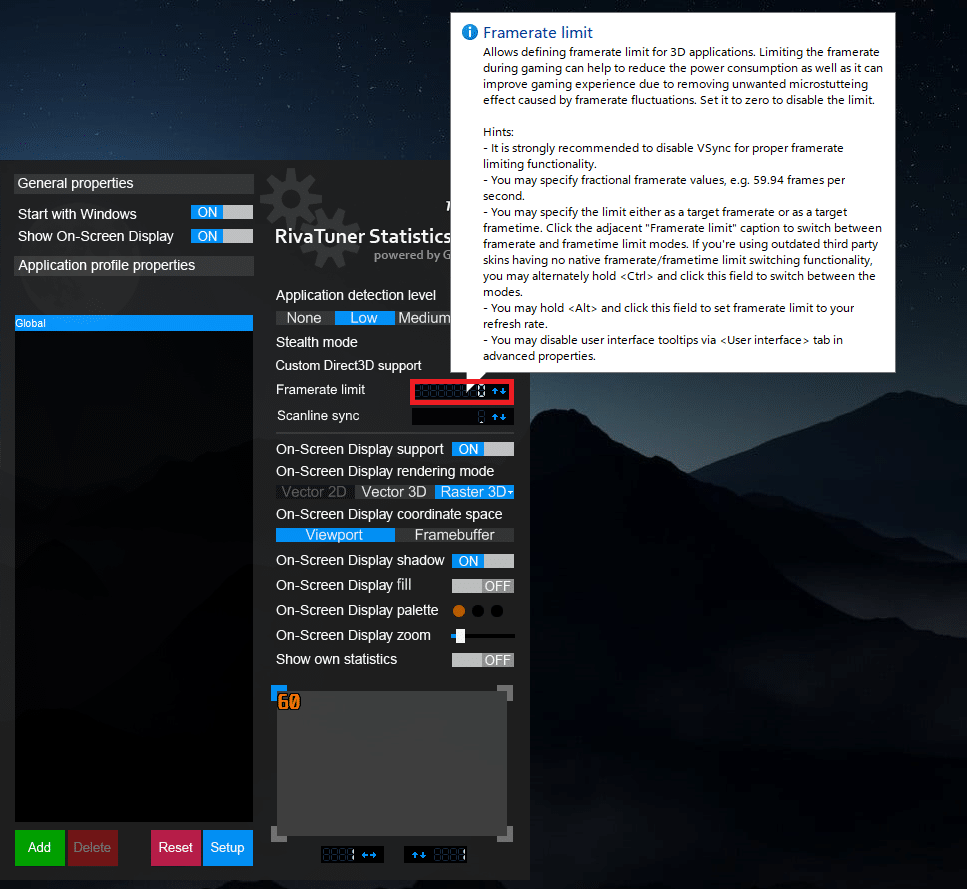Click the Framerate limit spinner arrows
967x889 pixels.
[500, 391]
